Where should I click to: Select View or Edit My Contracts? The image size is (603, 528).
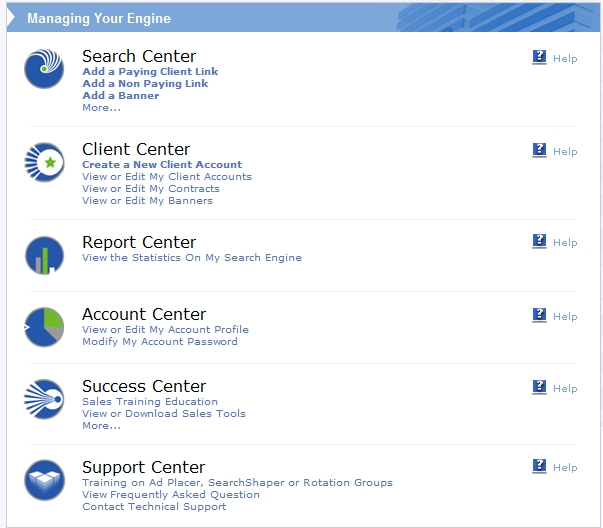151,189
